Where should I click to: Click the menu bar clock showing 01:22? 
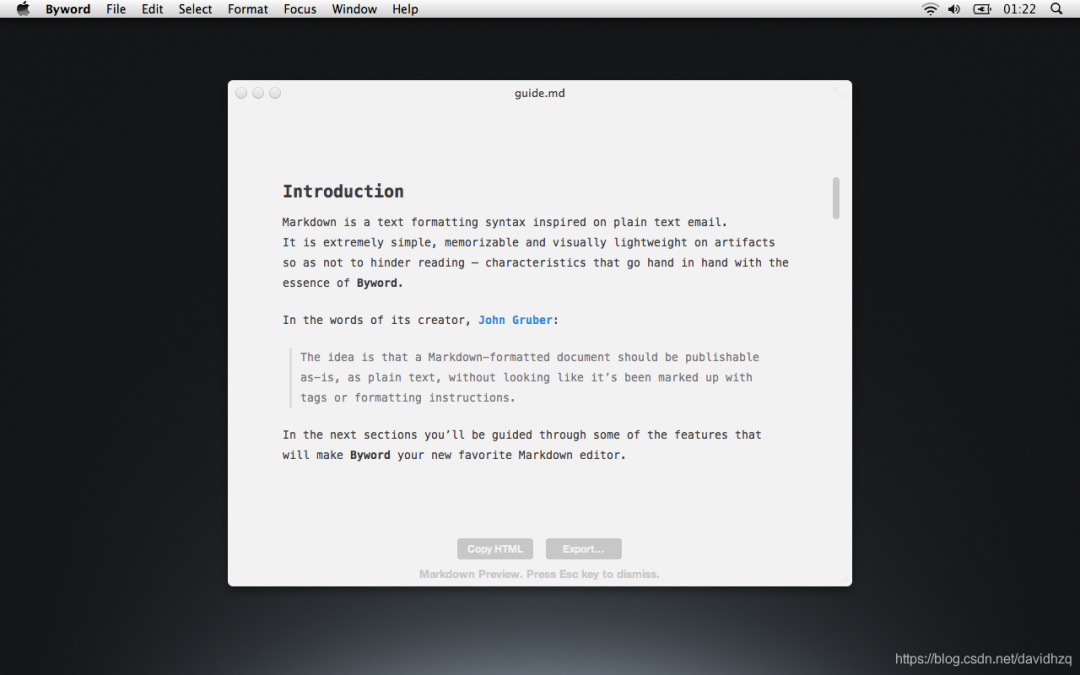click(x=1019, y=9)
